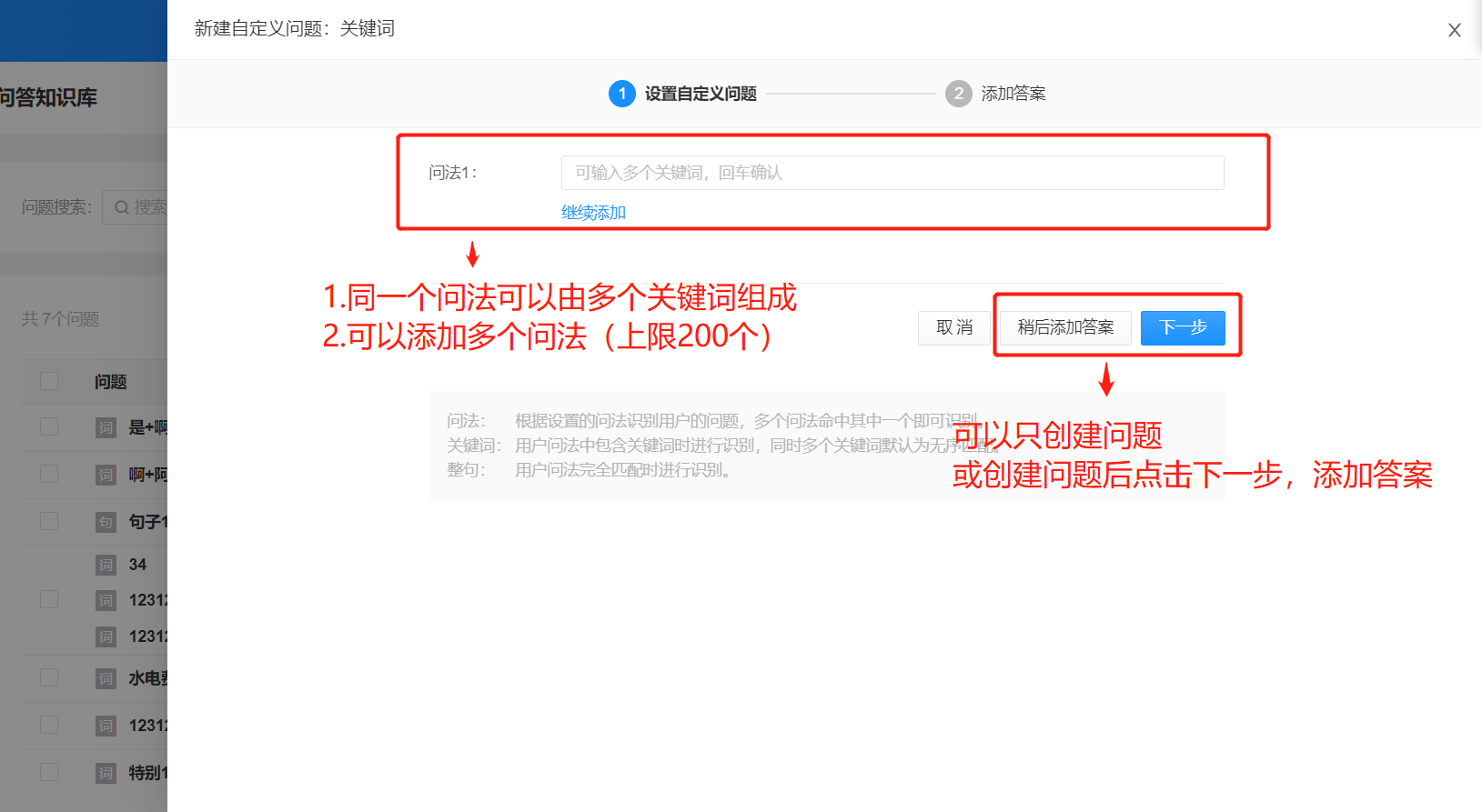Check the box for the 水电 row
Image resolution: width=1482 pixels, height=812 pixels.
pos(49,677)
